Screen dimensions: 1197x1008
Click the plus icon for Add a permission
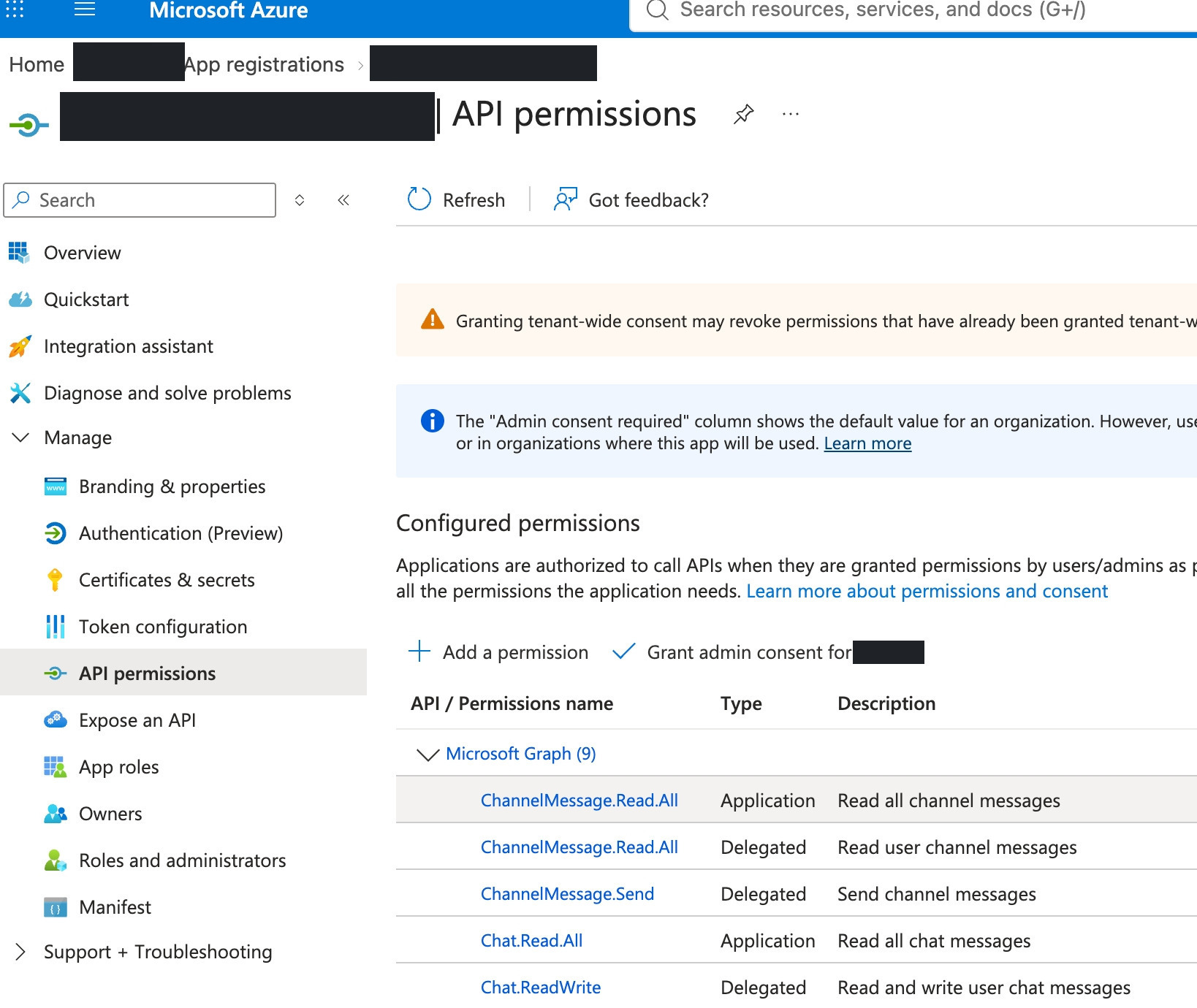(419, 651)
